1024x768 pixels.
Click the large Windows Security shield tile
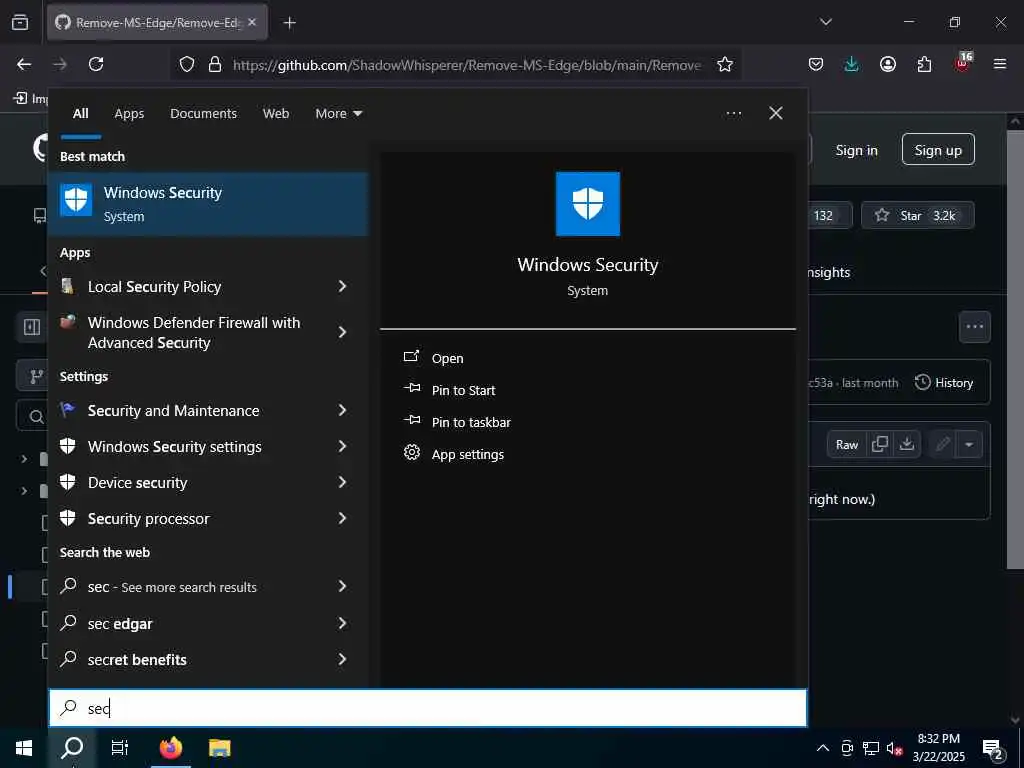[x=587, y=204]
